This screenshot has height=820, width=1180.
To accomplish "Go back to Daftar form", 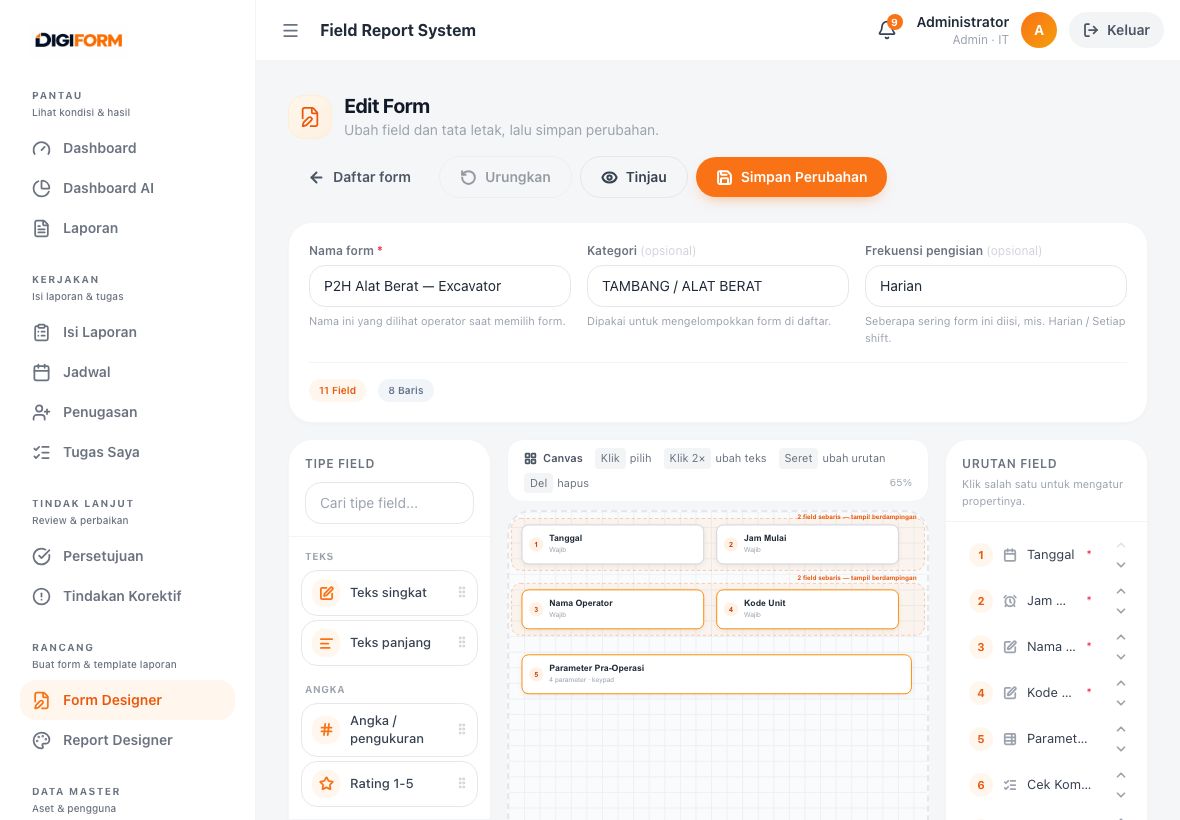I will coord(360,177).
